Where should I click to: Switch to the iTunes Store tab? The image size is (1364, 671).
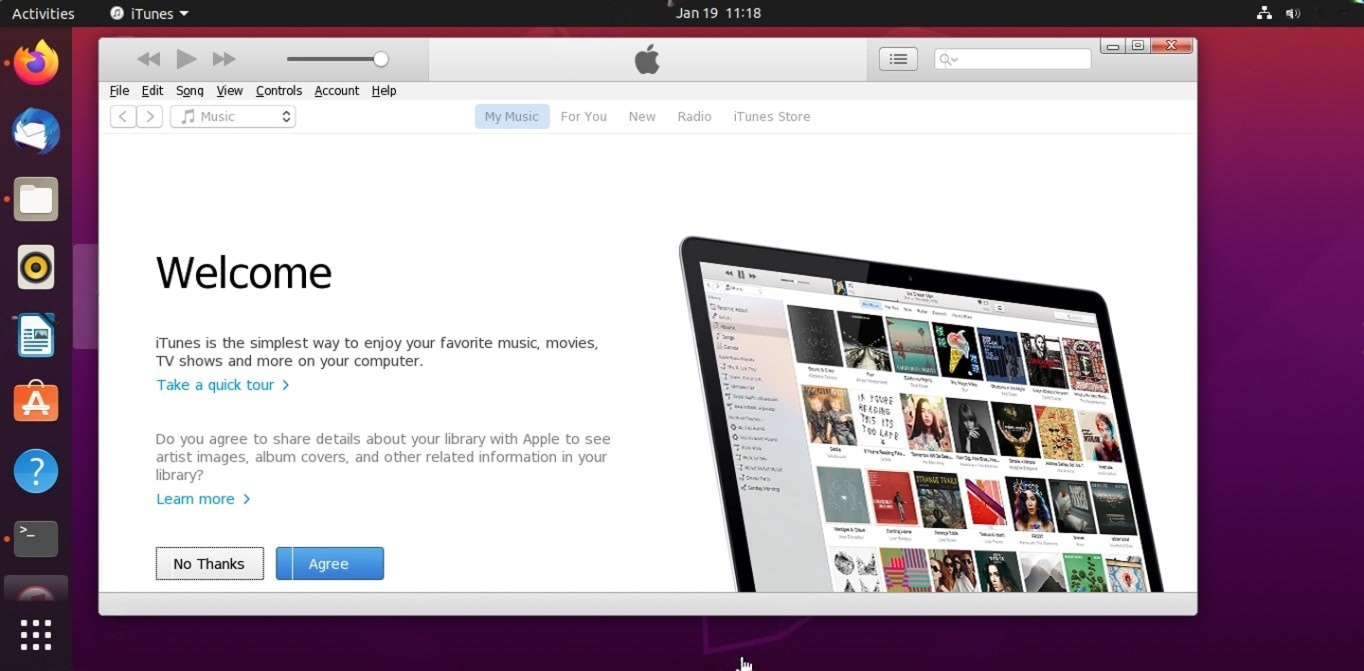pos(771,116)
